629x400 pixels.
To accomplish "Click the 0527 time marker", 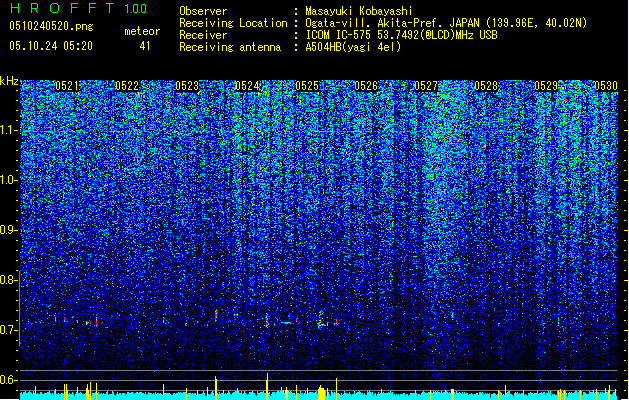I will click(426, 86).
